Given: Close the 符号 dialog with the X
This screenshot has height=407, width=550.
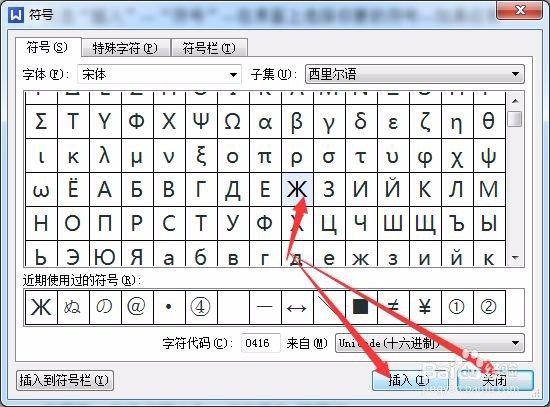Looking at the screenshot, I should (x=519, y=10).
